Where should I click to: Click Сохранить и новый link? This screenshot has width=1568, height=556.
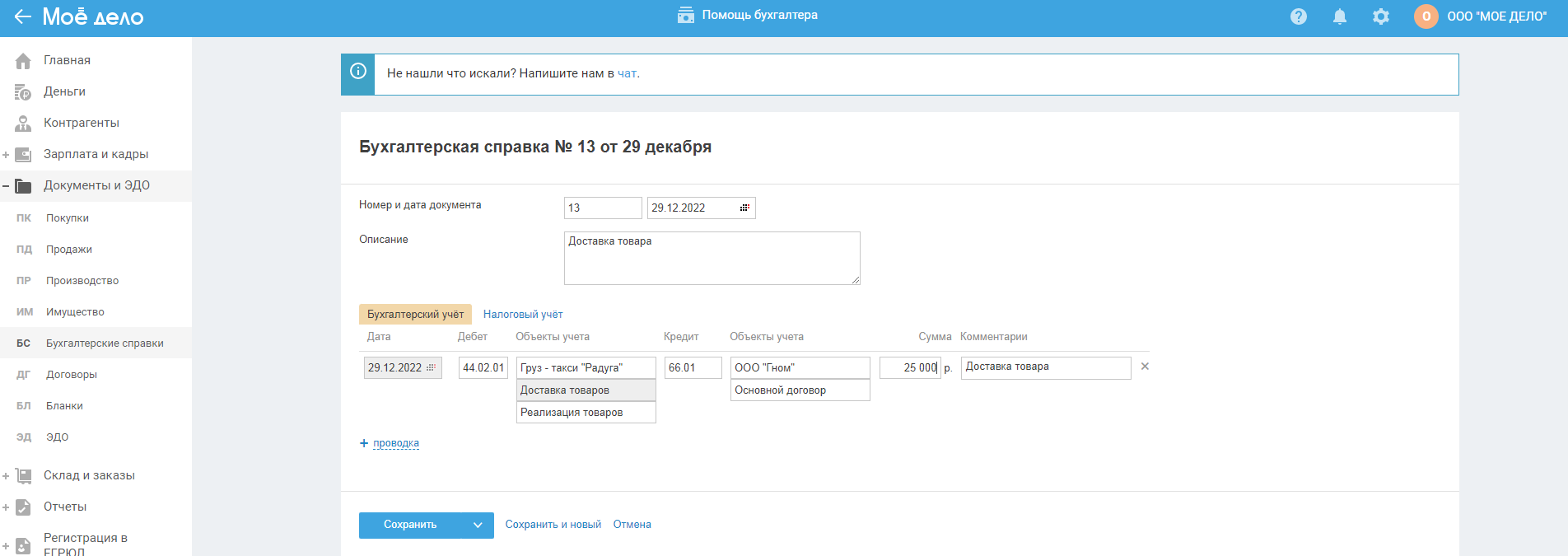click(553, 525)
